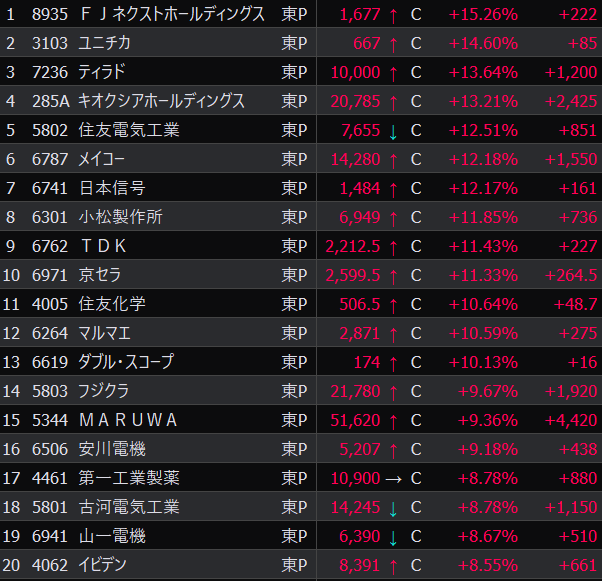Click the down arrow beside 古河電気工業 price
Viewport: 602px width, 581px height.
click(x=393, y=508)
